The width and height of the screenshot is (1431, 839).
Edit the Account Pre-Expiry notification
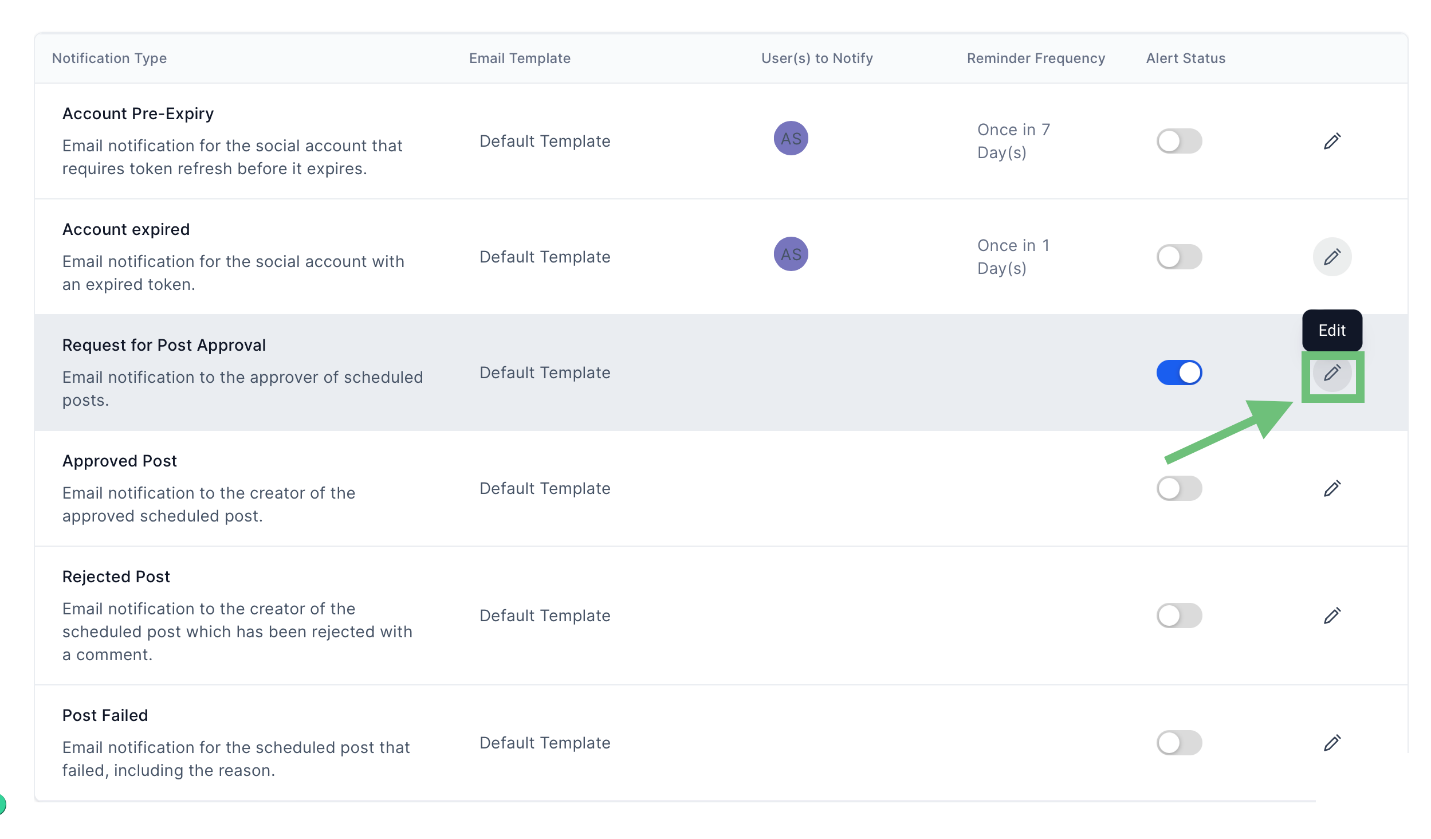pos(1332,141)
